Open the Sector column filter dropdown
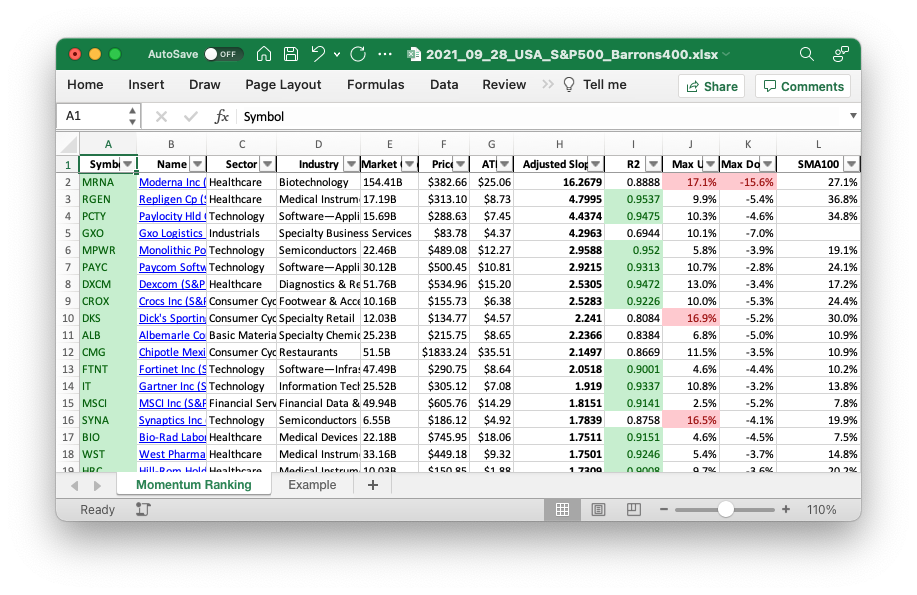 click(x=267, y=164)
